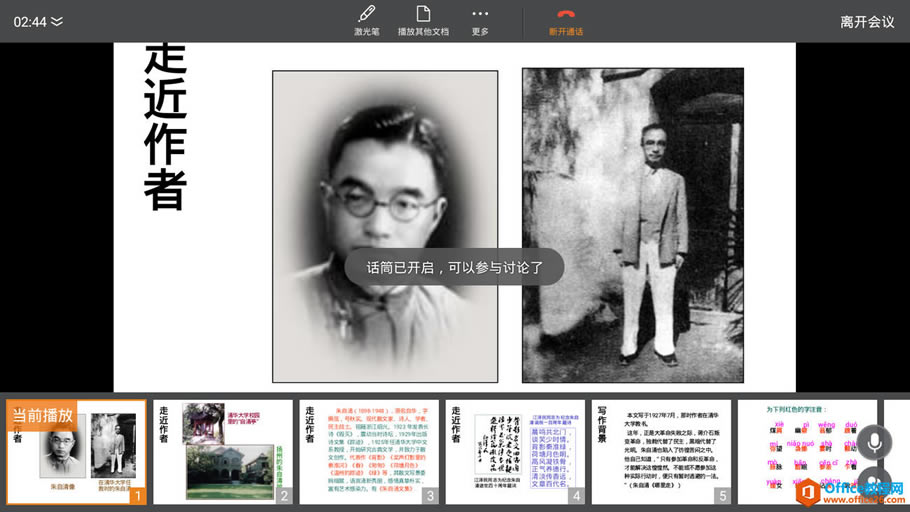Click the 走近作者 vertical slide title
The height and width of the screenshot is (512, 910).
tap(165, 127)
